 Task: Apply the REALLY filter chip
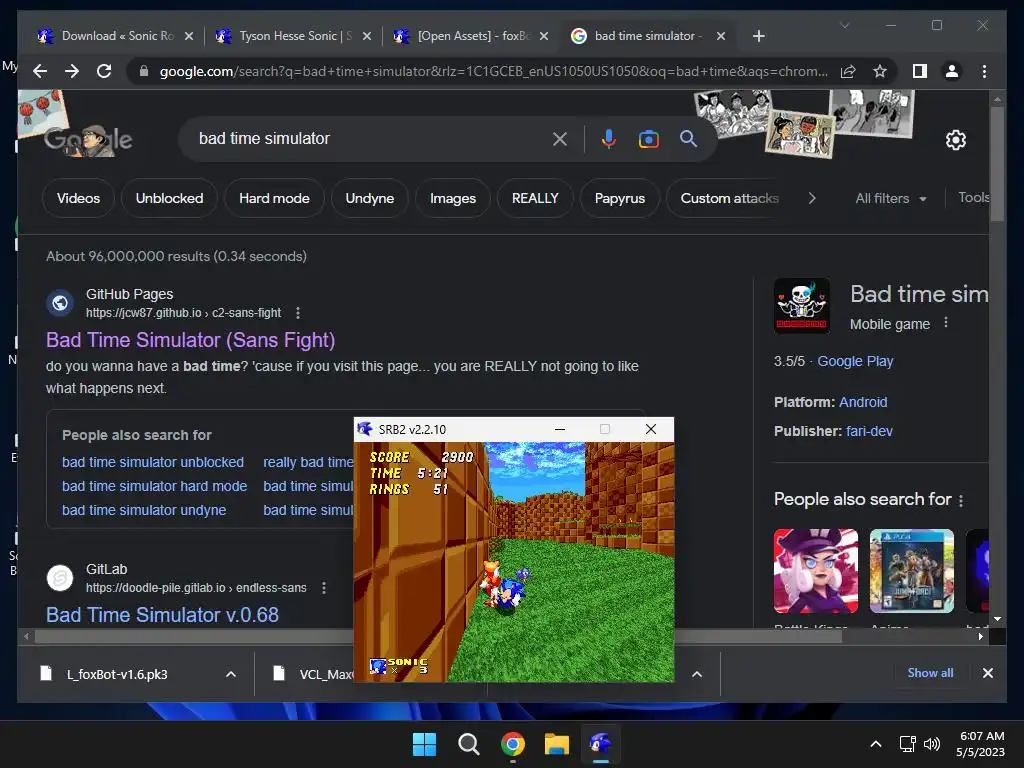pos(535,198)
